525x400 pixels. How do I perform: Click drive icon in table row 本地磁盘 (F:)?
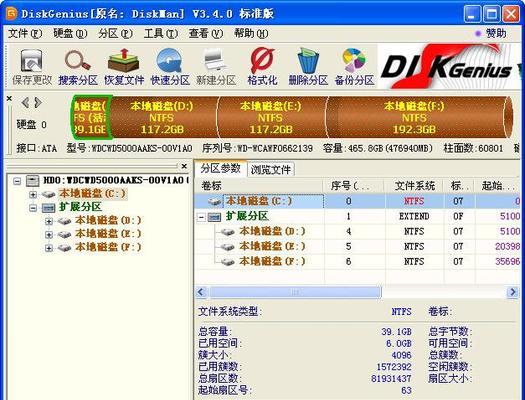click(228, 261)
